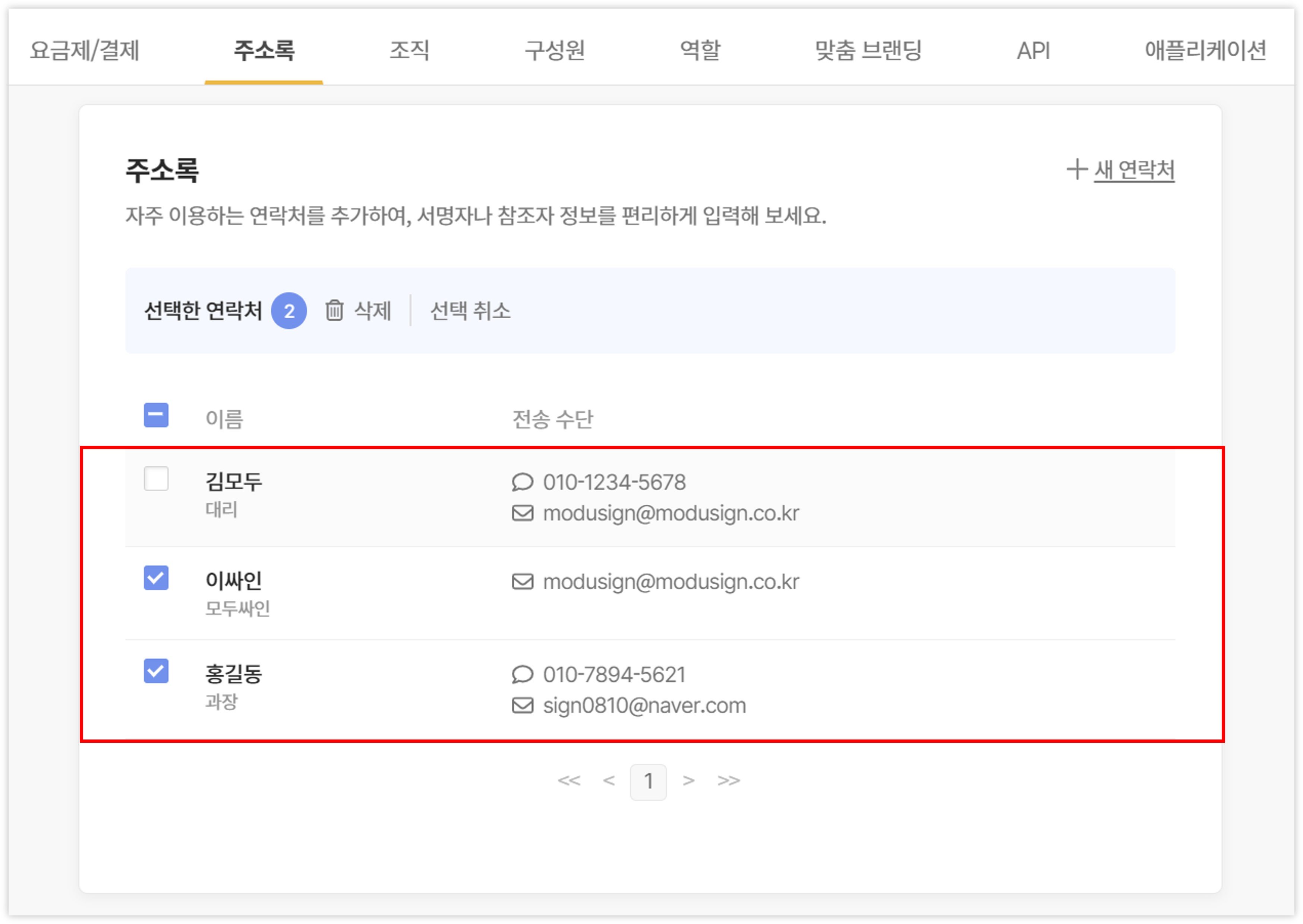
Task: Click 홍길동's phone number chat bubble icon
Action: (x=522, y=675)
